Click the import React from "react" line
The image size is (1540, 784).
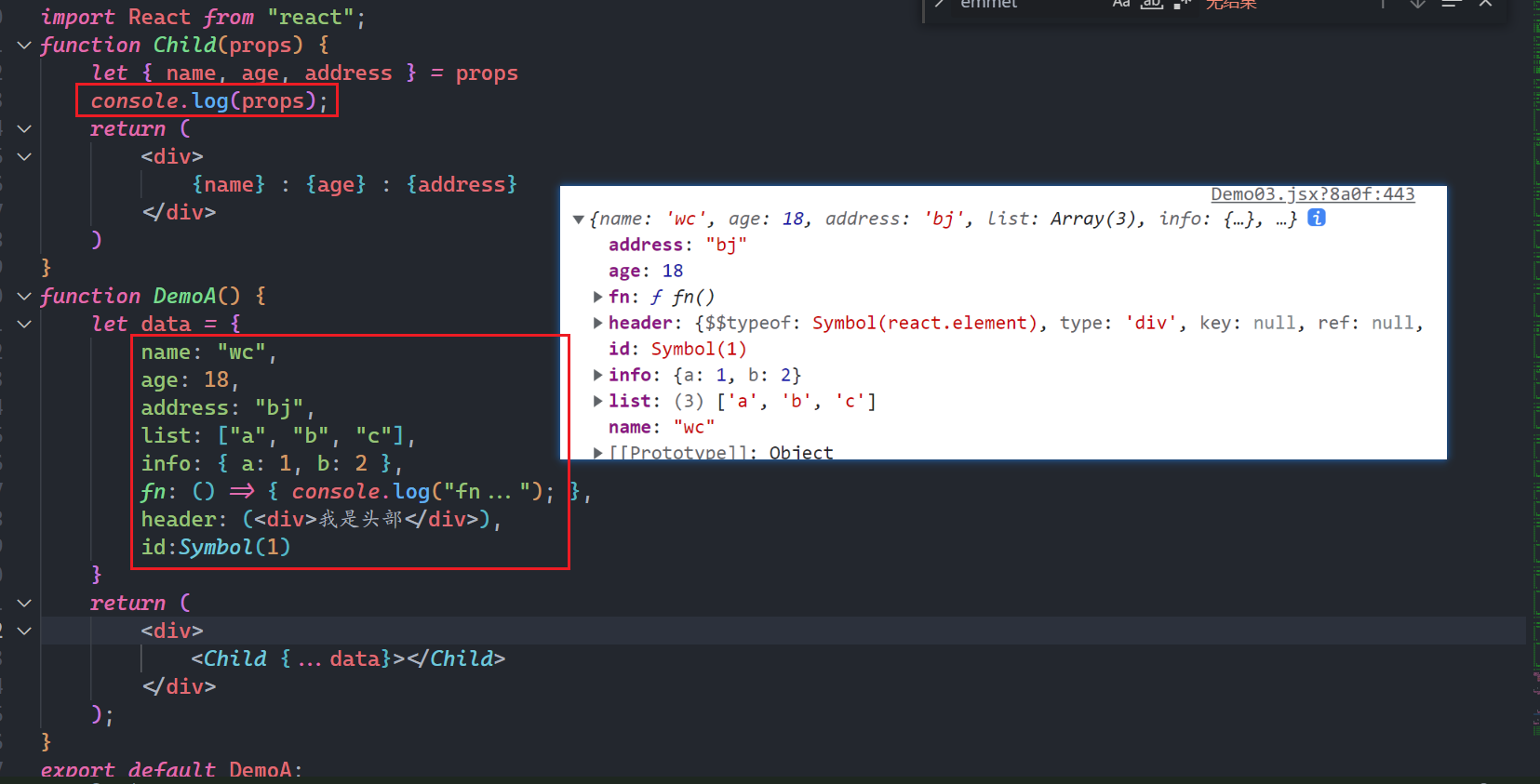tap(203, 17)
